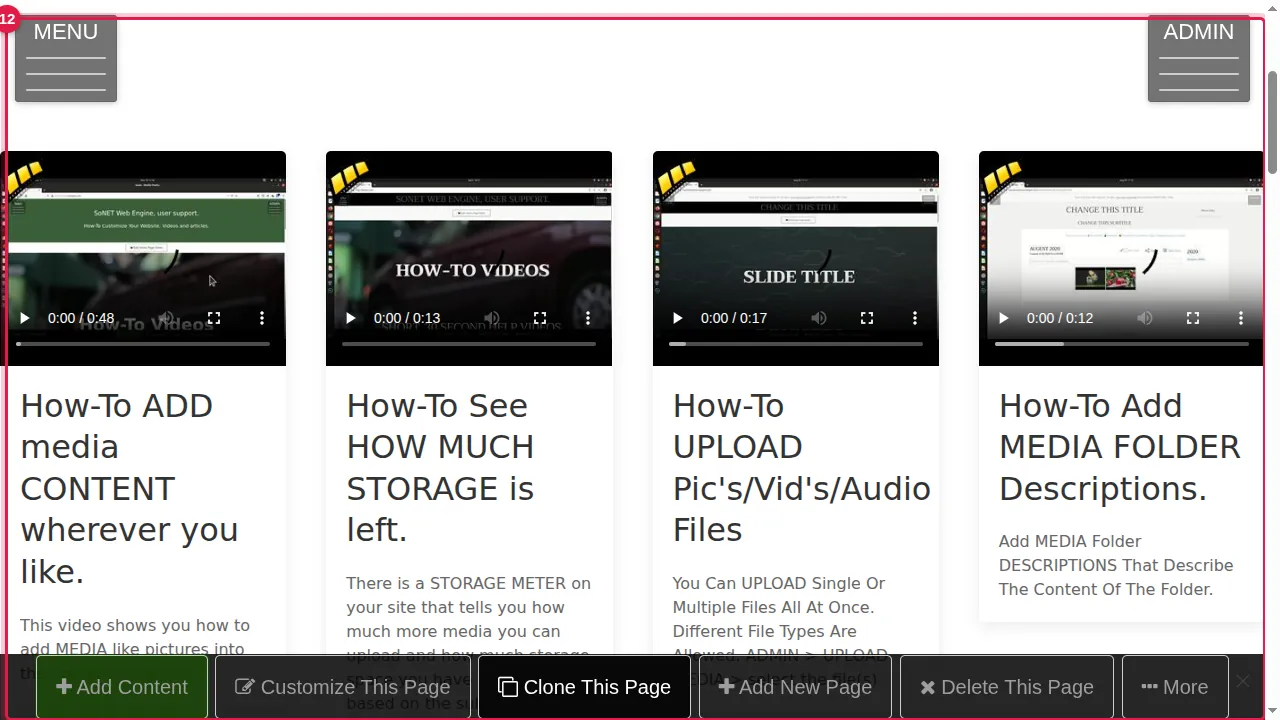Image resolution: width=1280 pixels, height=720 pixels.
Task: Select the 'How-To ADD media CONTENT wherever you like.' heading
Action: point(129,488)
